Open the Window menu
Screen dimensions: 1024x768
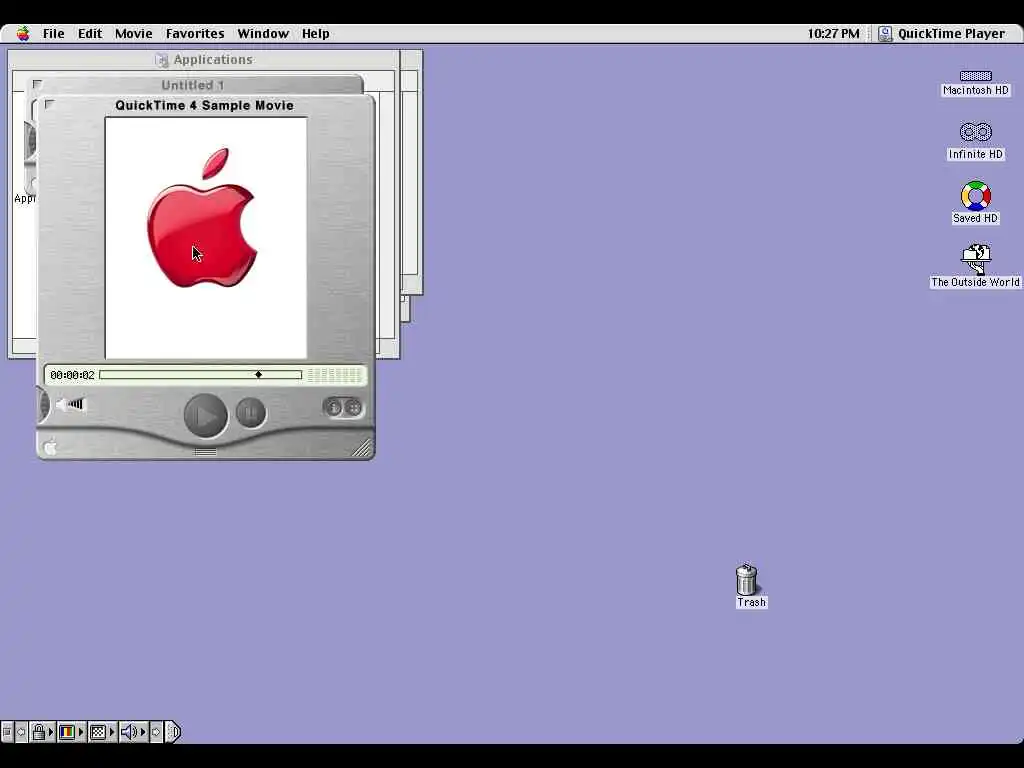(263, 33)
